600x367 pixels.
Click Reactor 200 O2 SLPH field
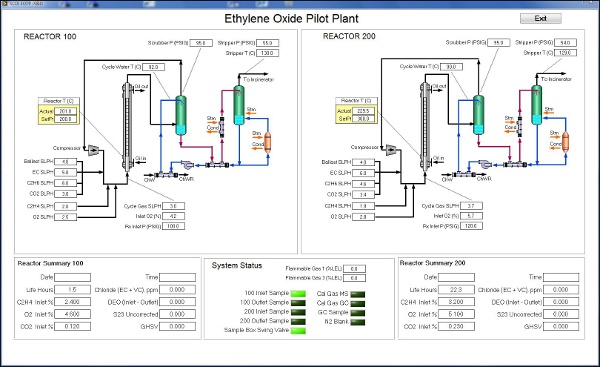[x=363, y=217]
